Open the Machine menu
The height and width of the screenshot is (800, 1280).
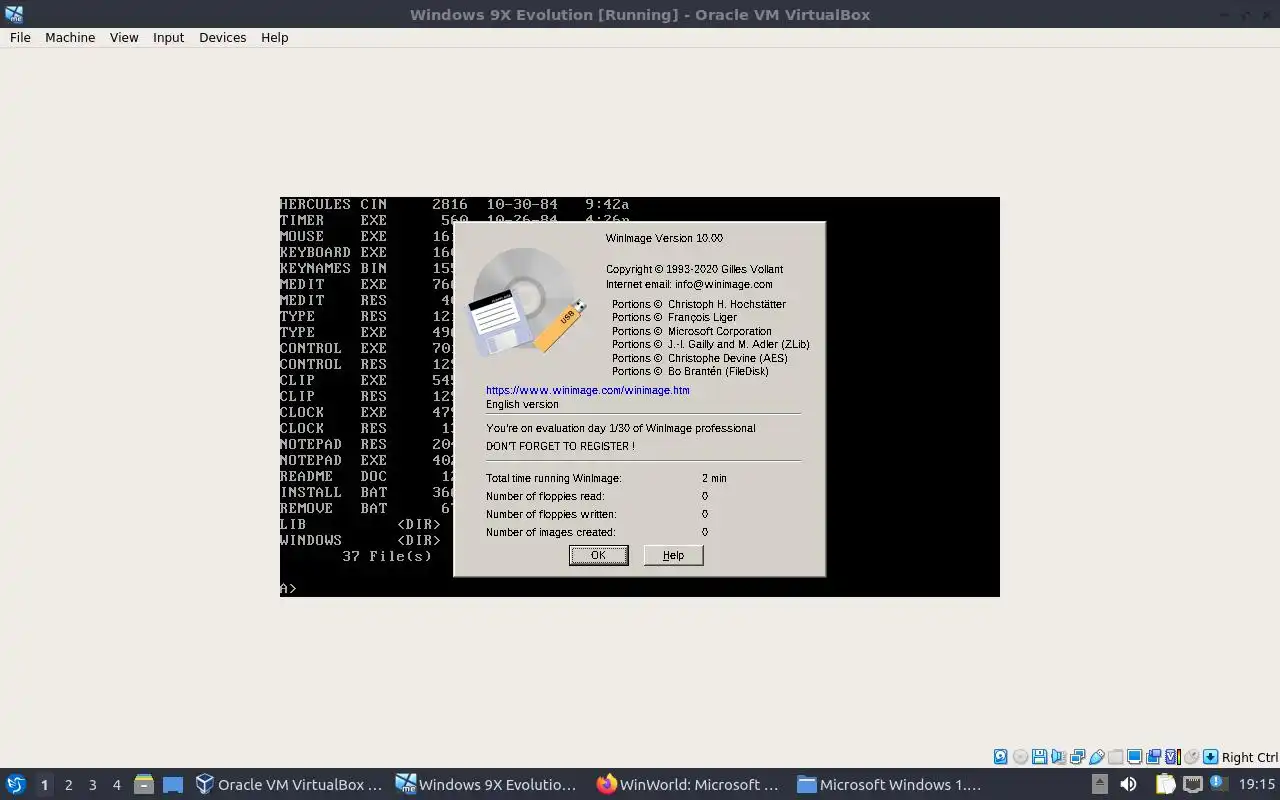[x=70, y=37]
